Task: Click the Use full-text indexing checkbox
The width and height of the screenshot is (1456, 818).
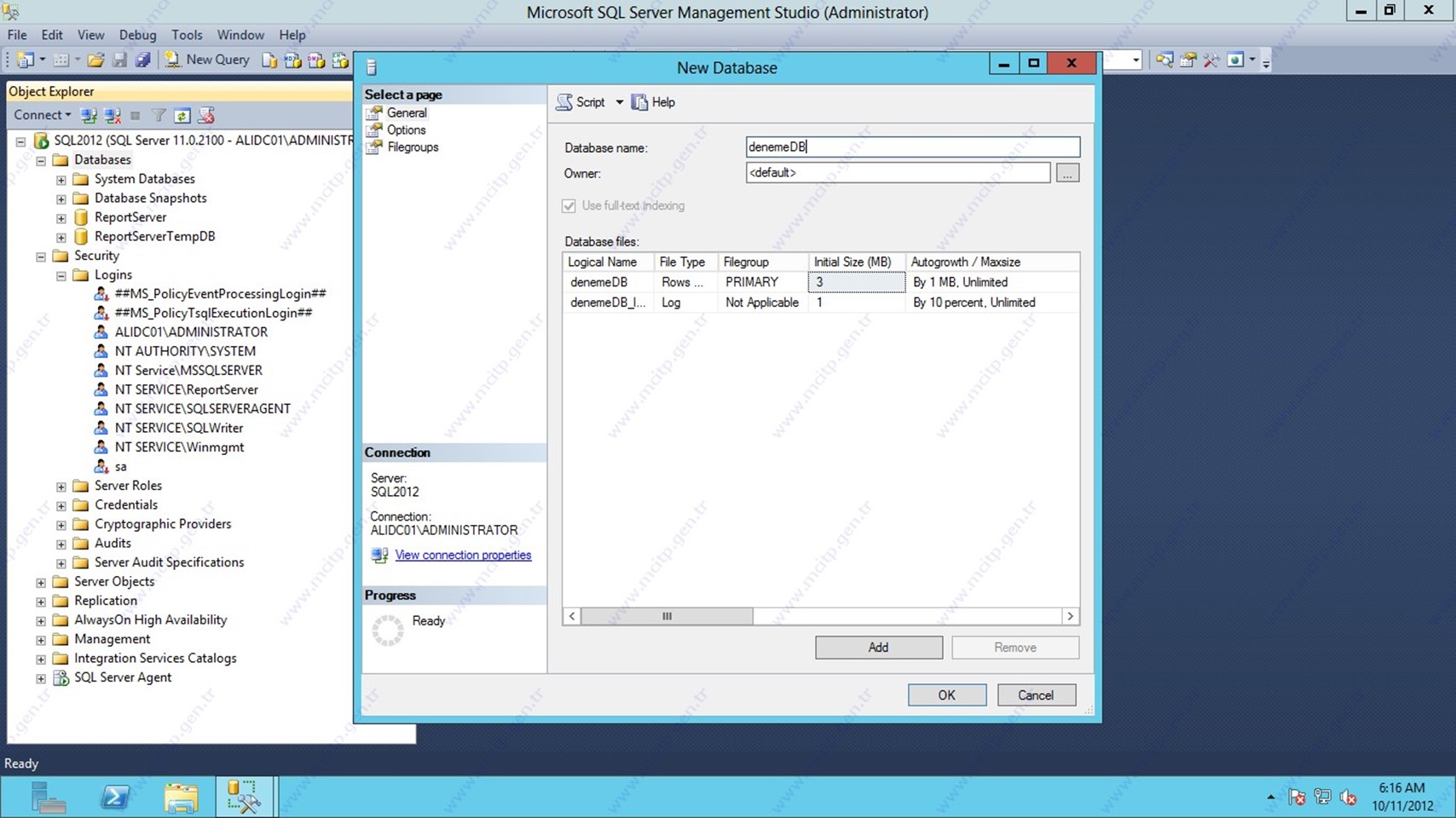Action: click(x=569, y=205)
